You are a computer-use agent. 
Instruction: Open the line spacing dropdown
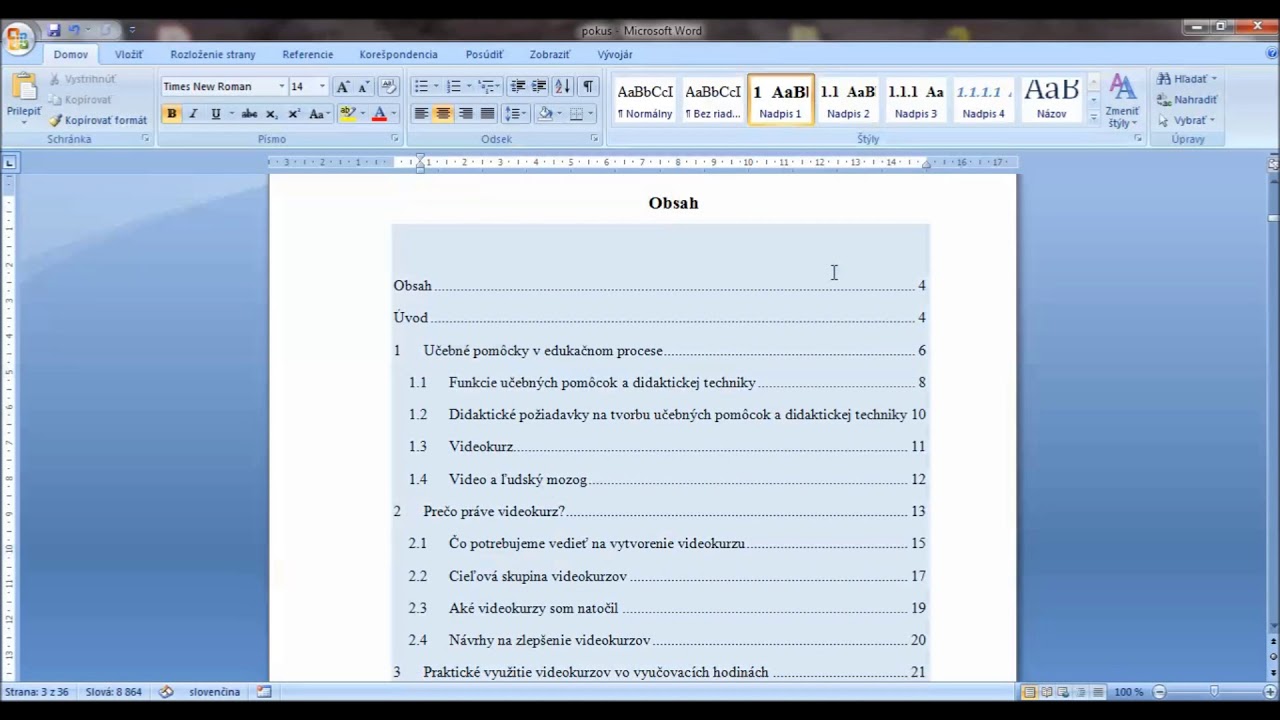click(515, 114)
